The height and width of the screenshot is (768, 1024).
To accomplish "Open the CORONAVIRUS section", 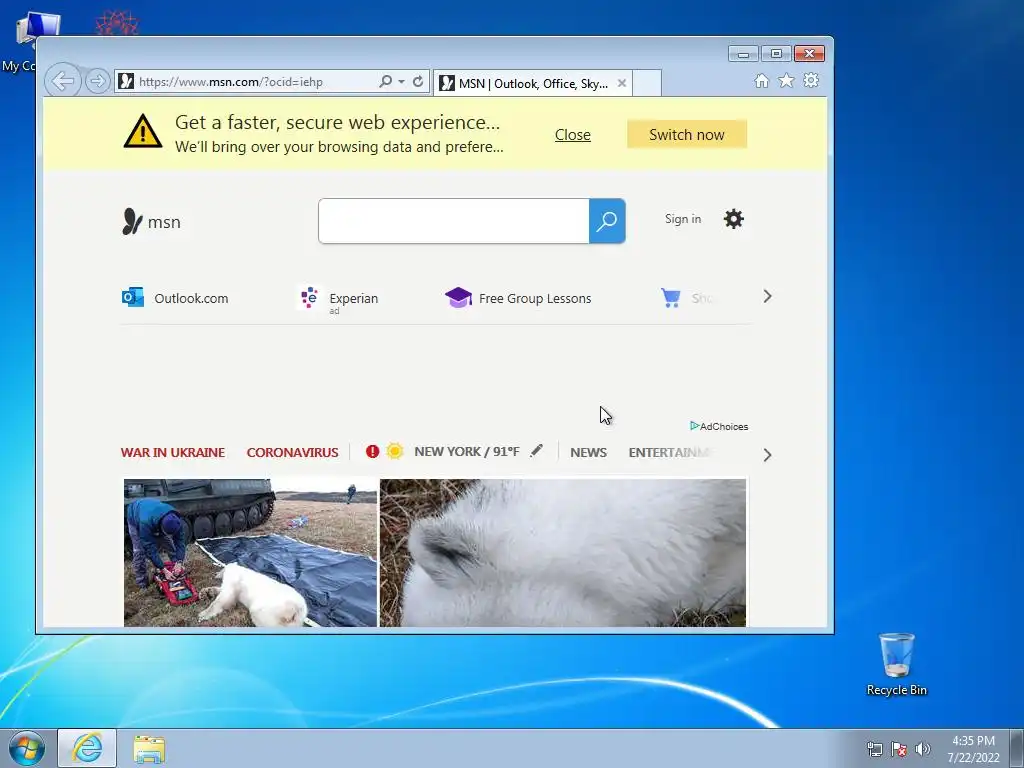I will pyautogui.click(x=292, y=452).
